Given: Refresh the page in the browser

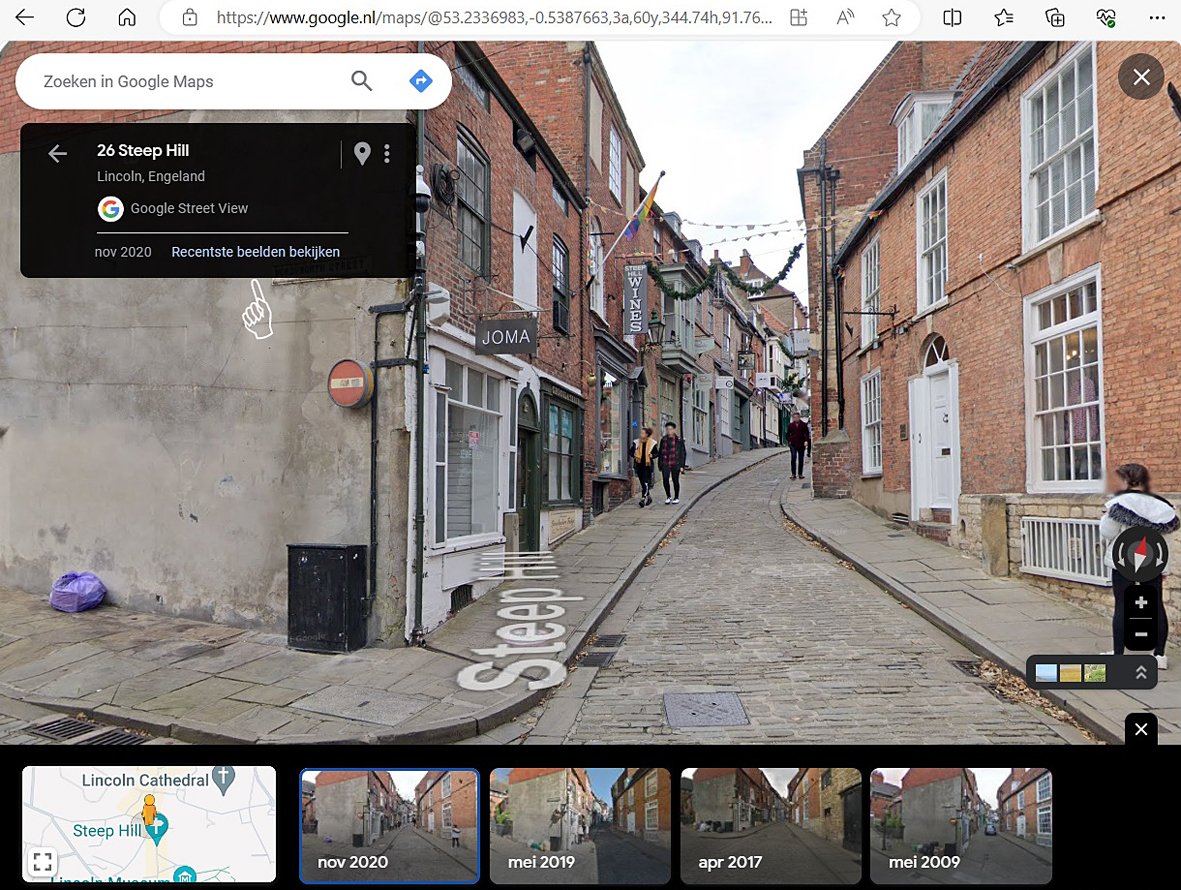Looking at the screenshot, I should (75, 18).
